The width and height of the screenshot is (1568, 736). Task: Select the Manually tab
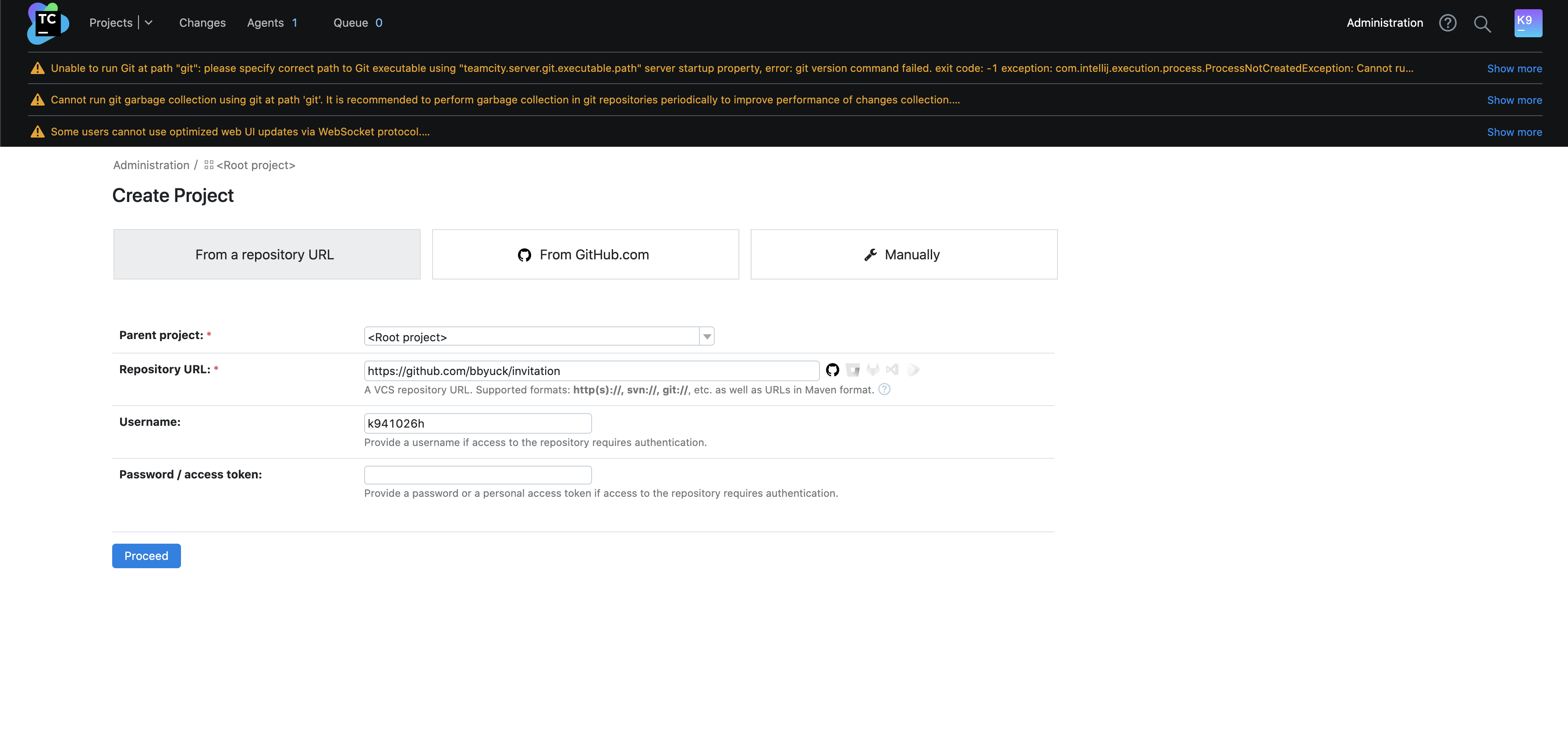tap(903, 254)
